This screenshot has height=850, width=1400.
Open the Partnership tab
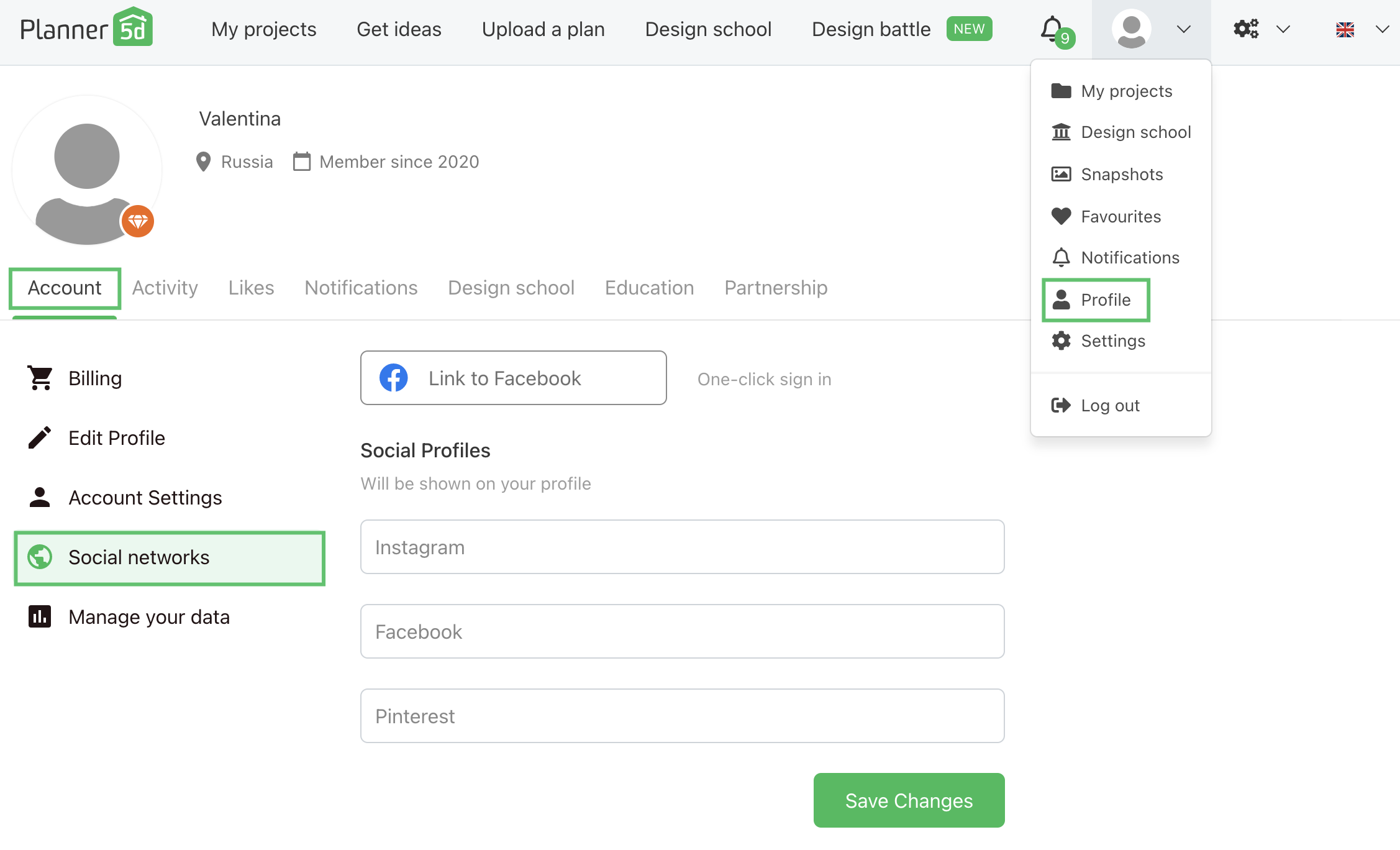776,288
